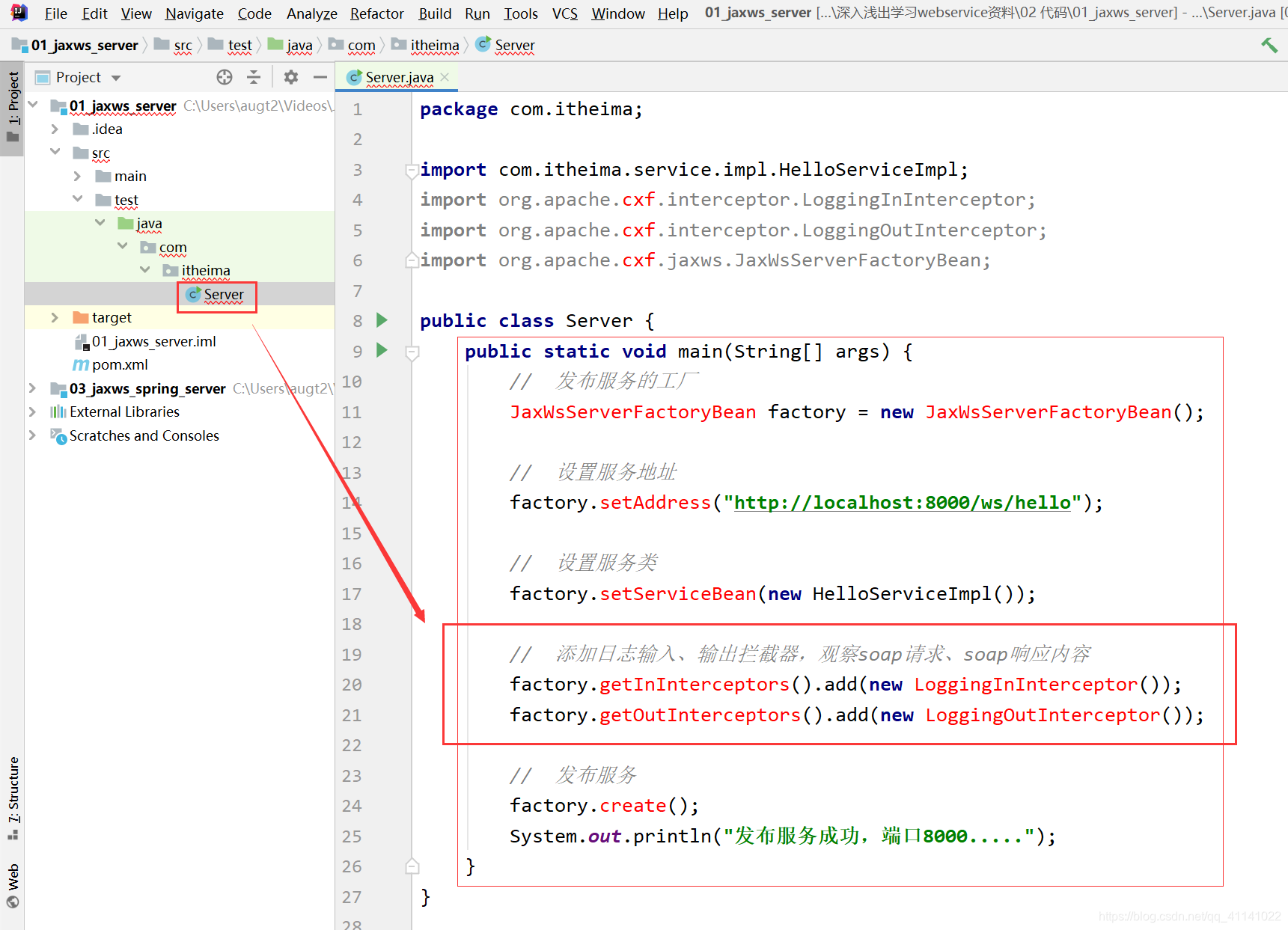The width and height of the screenshot is (1288, 930).
Task: Click itheima in breadcrumb bar
Action: (435, 46)
